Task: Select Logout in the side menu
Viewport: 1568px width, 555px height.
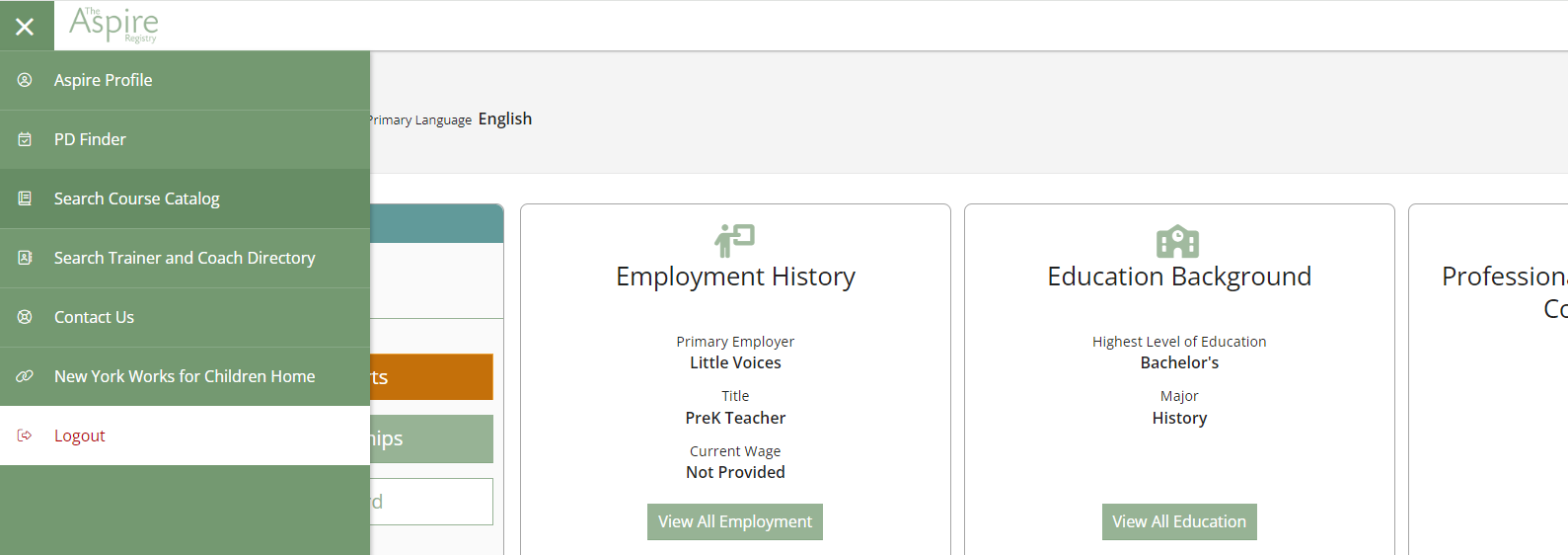Action: pos(185,436)
